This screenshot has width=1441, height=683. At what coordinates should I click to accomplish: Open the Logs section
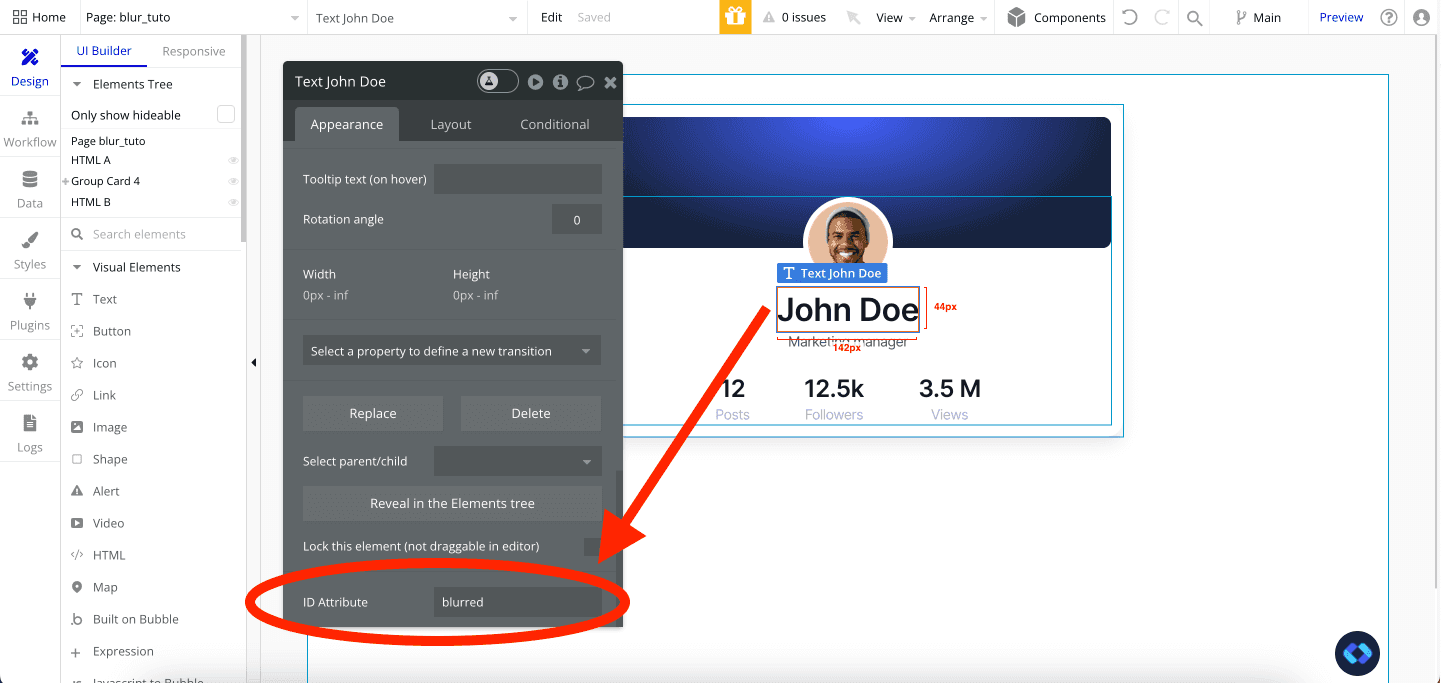point(30,434)
